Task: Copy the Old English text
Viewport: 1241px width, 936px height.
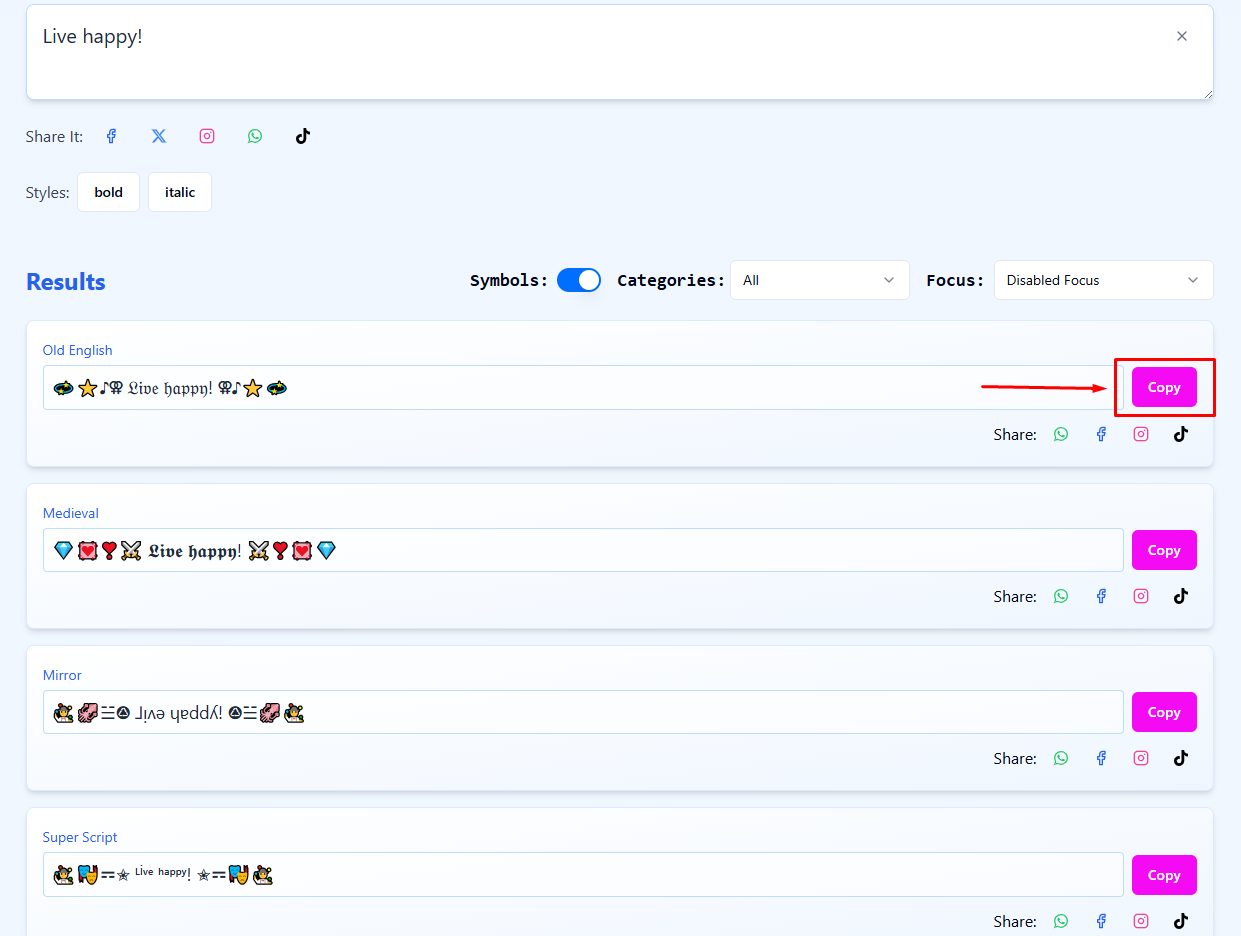Action: tap(1164, 387)
